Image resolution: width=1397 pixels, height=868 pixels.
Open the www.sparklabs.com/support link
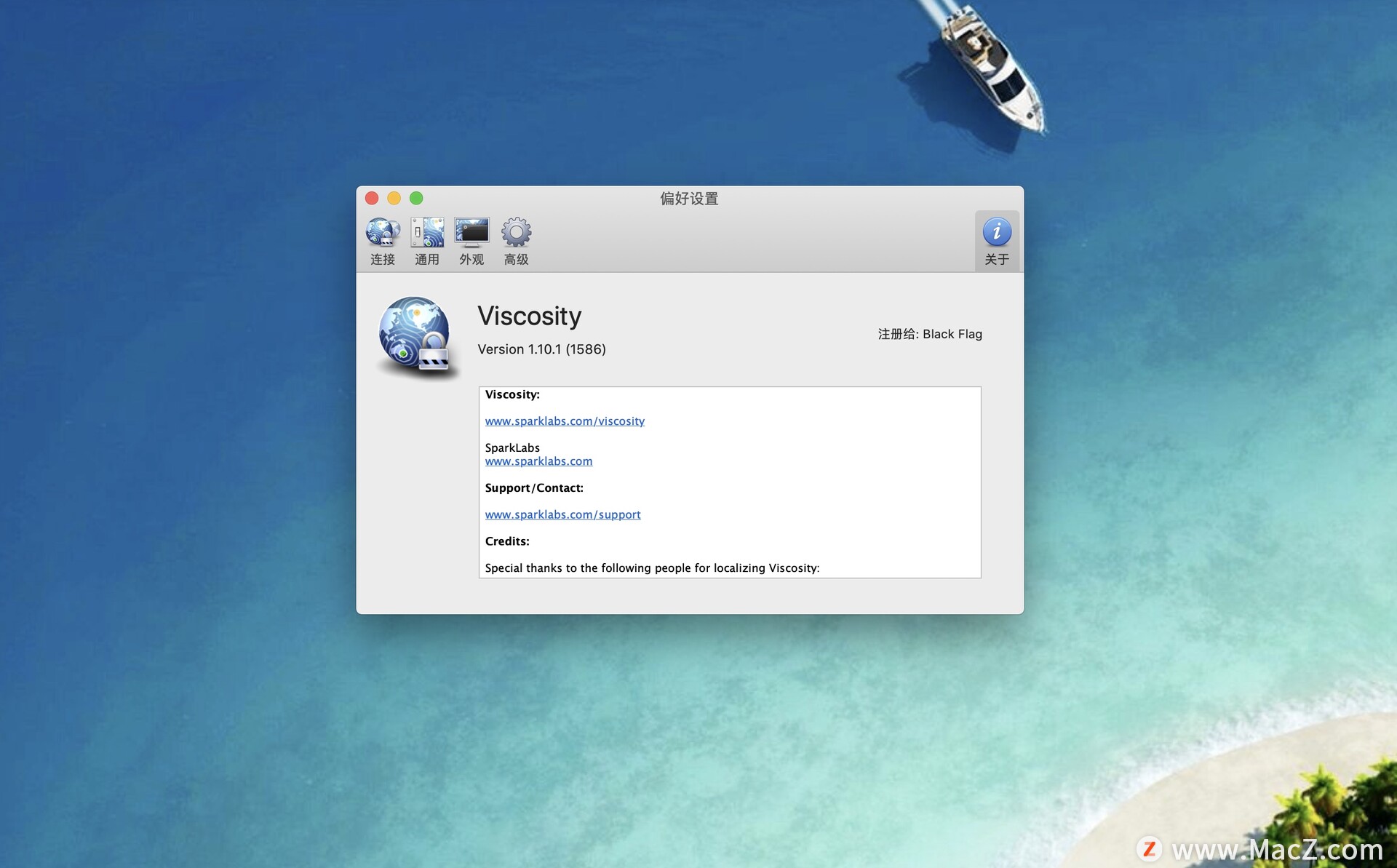click(x=562, y=514)
